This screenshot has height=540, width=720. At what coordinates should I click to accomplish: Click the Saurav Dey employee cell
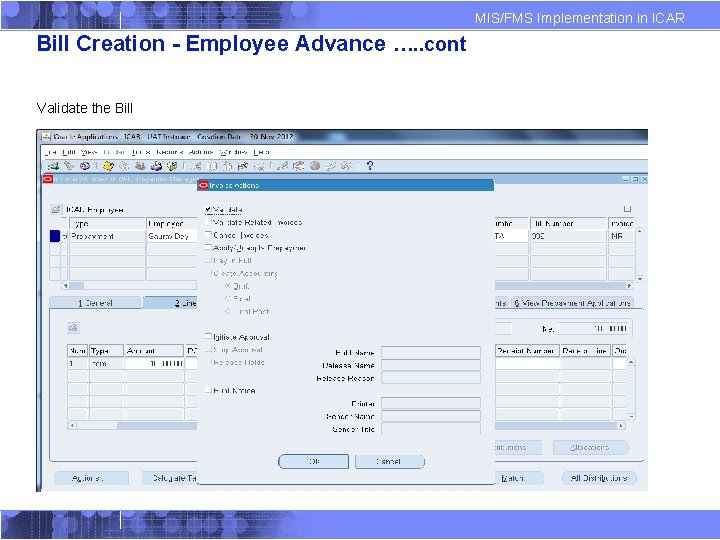pyautogui.click(x=172, y=236)
